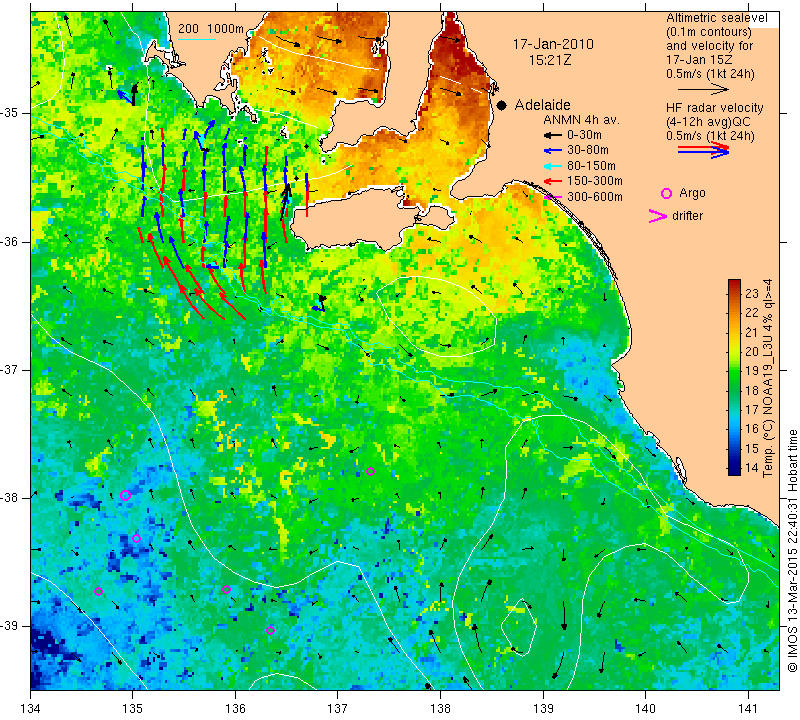
Task: Click the '80-150m' depth label
Action: tap(591, 166)
